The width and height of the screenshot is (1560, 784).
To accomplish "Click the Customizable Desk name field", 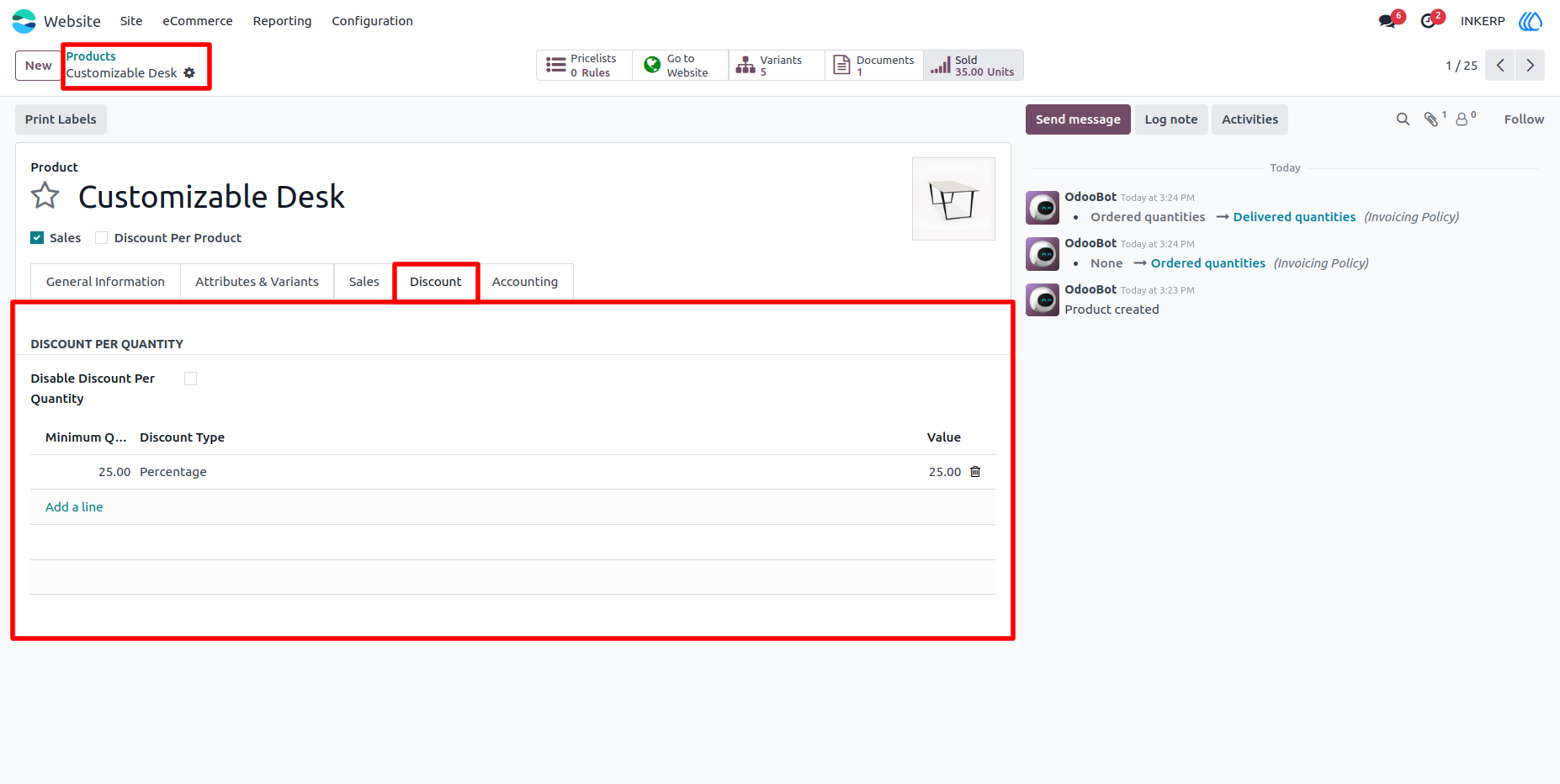I will (211, 197).
